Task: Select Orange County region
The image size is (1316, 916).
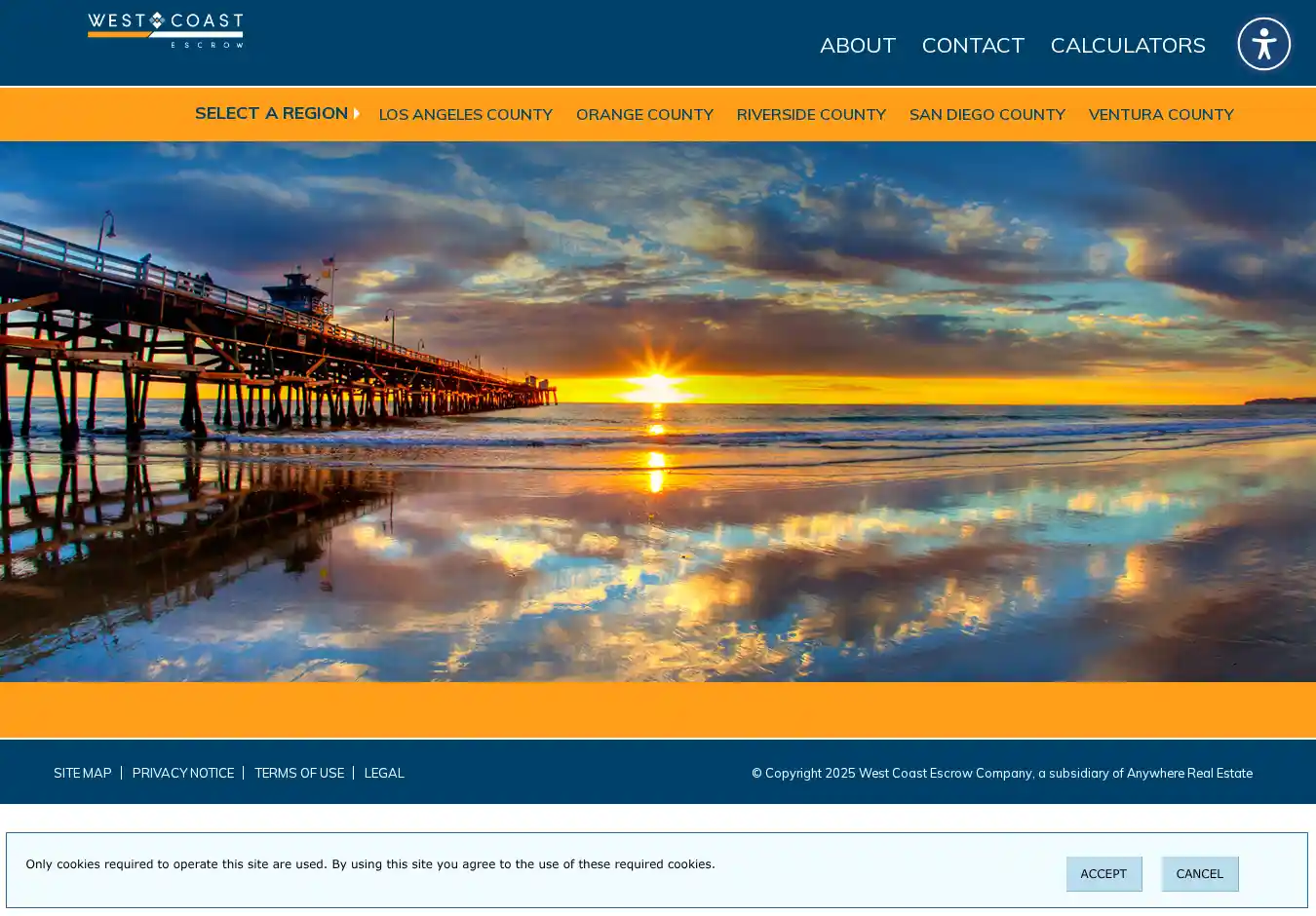Action: (x=644, y=114)
